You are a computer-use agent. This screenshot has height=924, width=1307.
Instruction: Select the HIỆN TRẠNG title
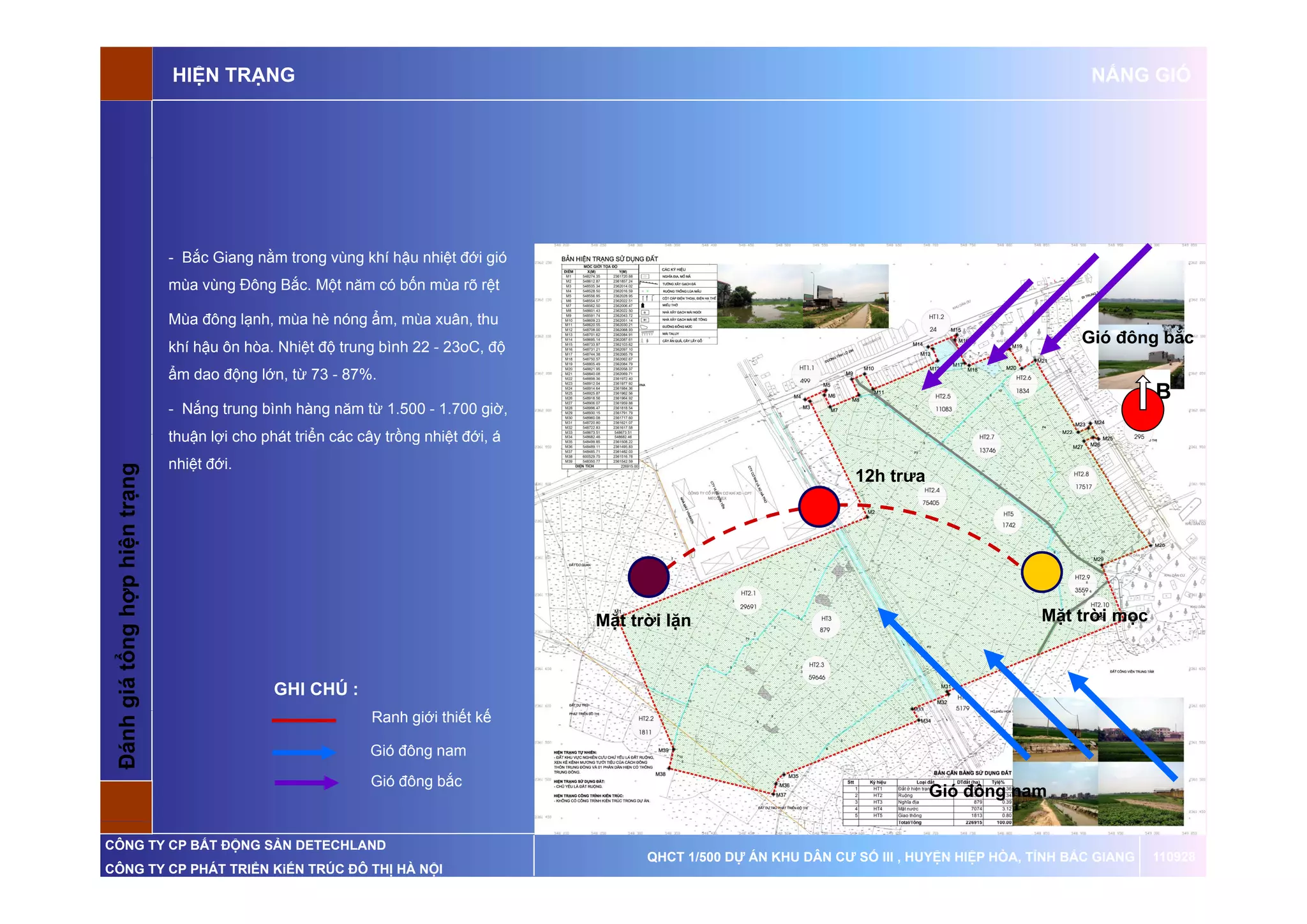234,75
